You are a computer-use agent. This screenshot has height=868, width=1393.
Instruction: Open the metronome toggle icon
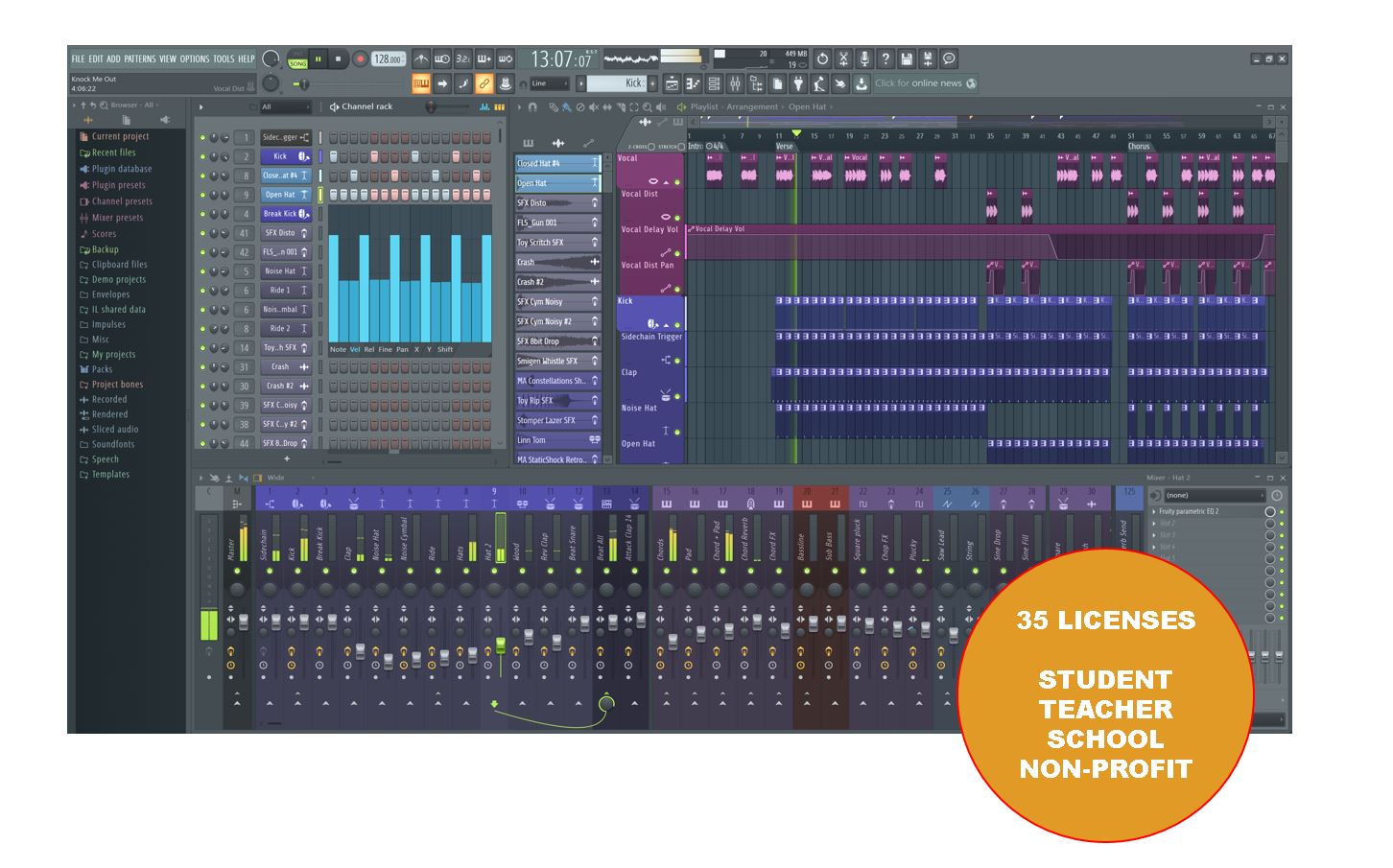point(421,59)
